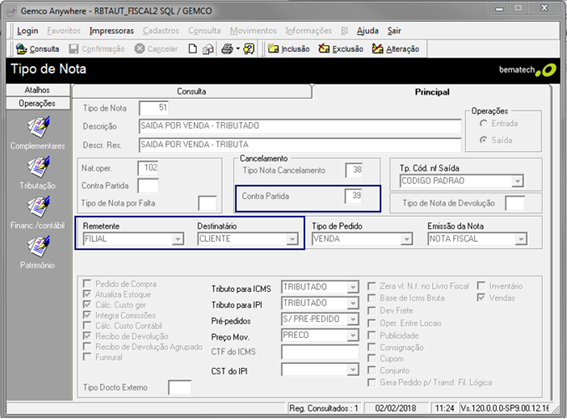Open the printer dropdown arrow
Image resolution: width=567 pixels, height=419 pixels.
238,48
